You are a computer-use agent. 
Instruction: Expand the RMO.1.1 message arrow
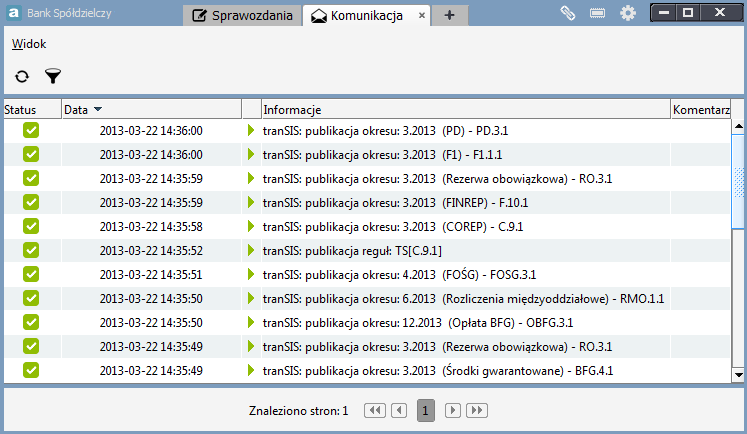tap(251, 298)
